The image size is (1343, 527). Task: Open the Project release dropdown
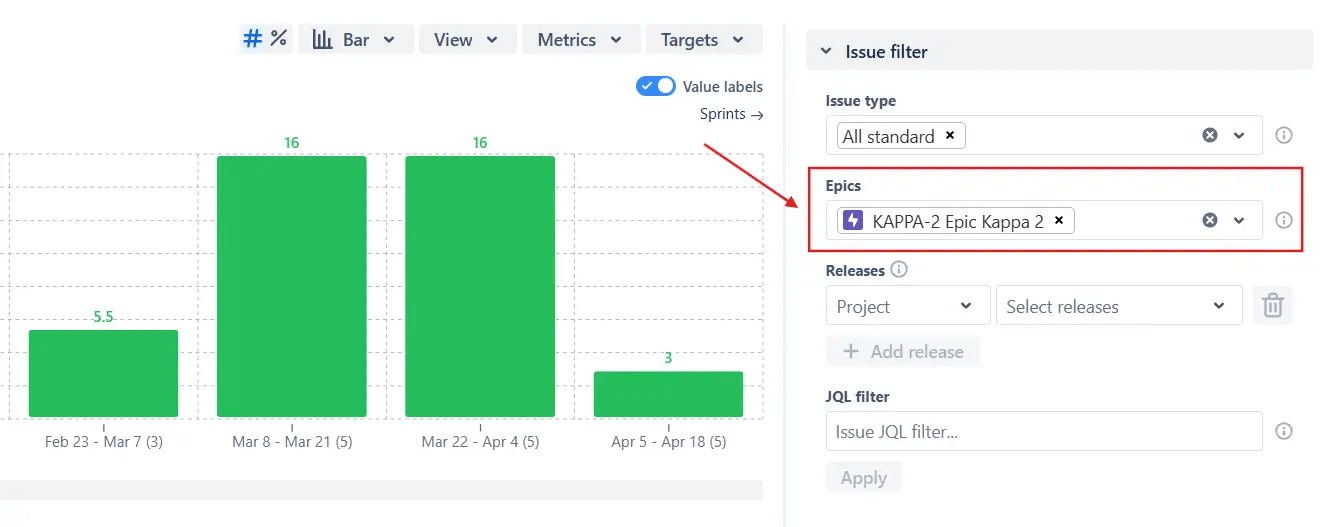click(x=907, y=306)
